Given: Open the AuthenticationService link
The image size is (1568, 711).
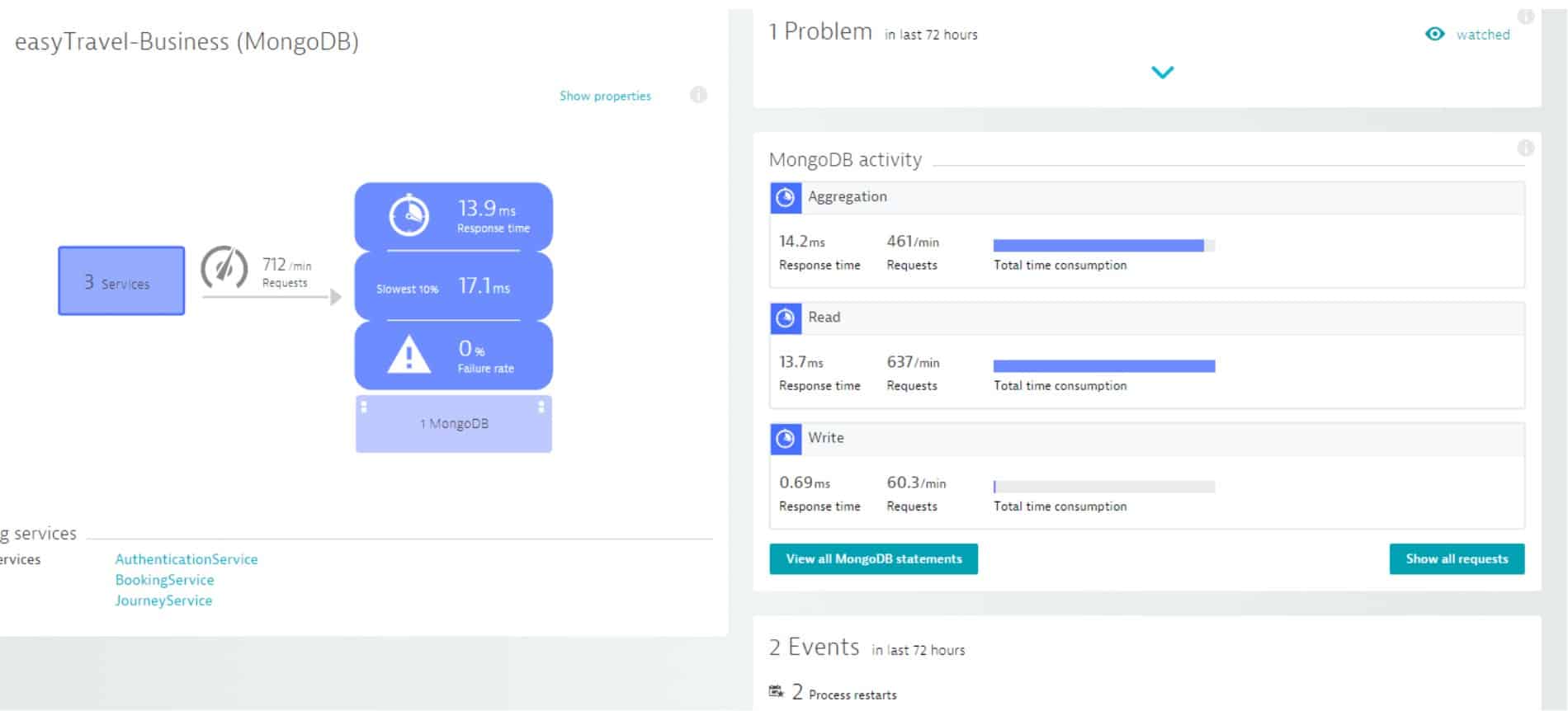Looking at the screenshot, I should coord(187,559).
